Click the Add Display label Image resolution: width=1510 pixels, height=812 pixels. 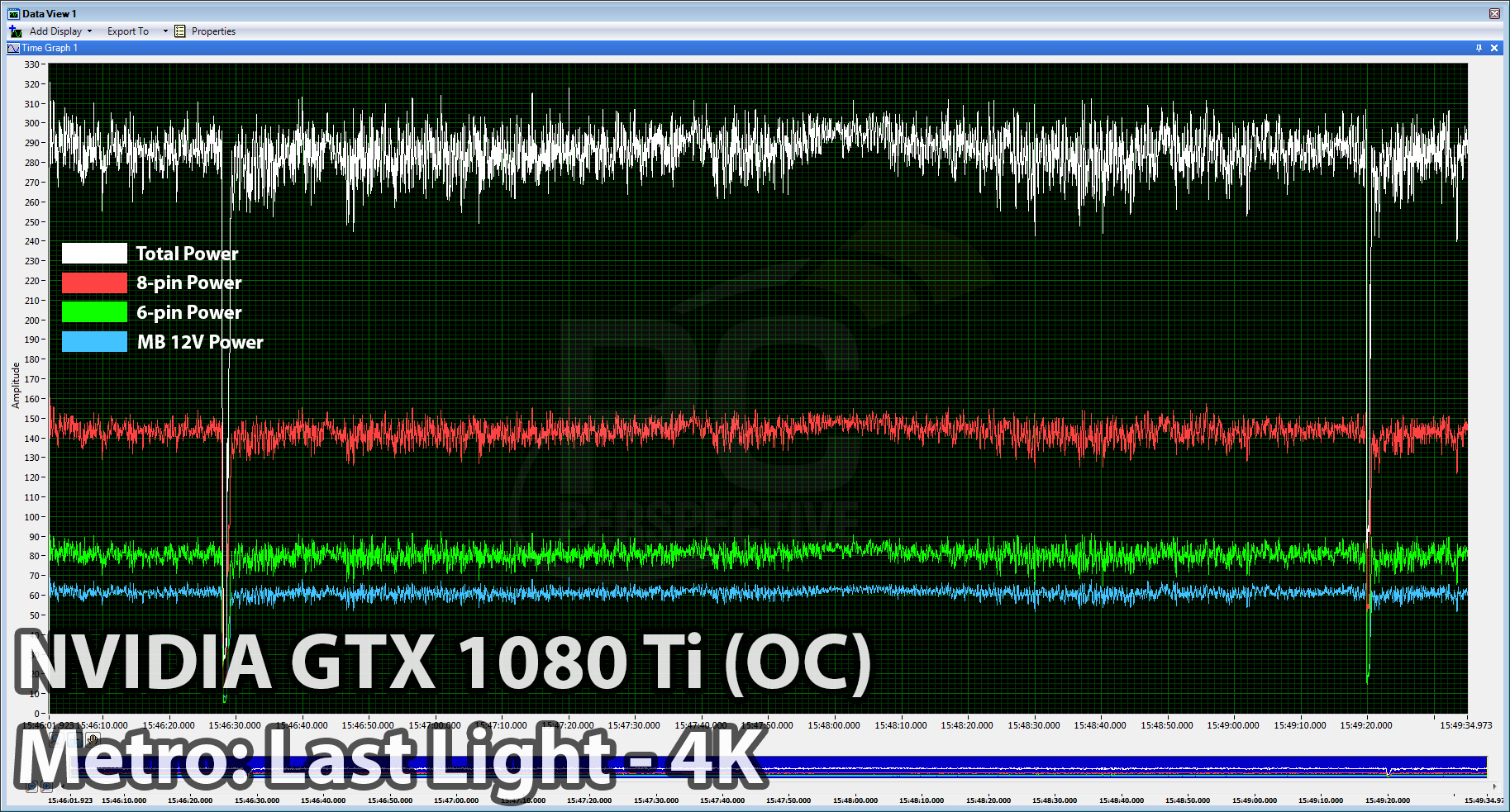(x=55, y=31)
